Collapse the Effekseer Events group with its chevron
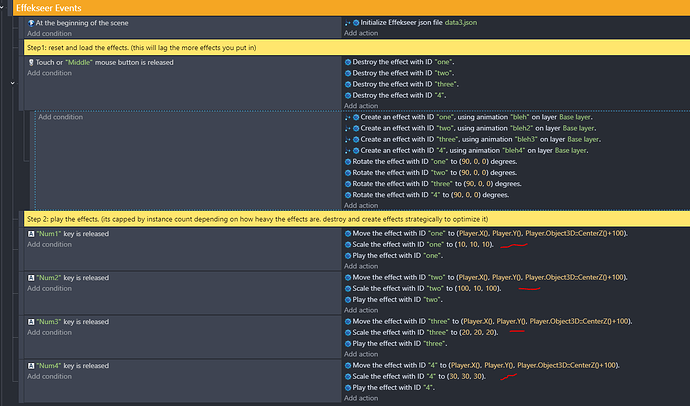690x406 pixels. tap(2, 7)
